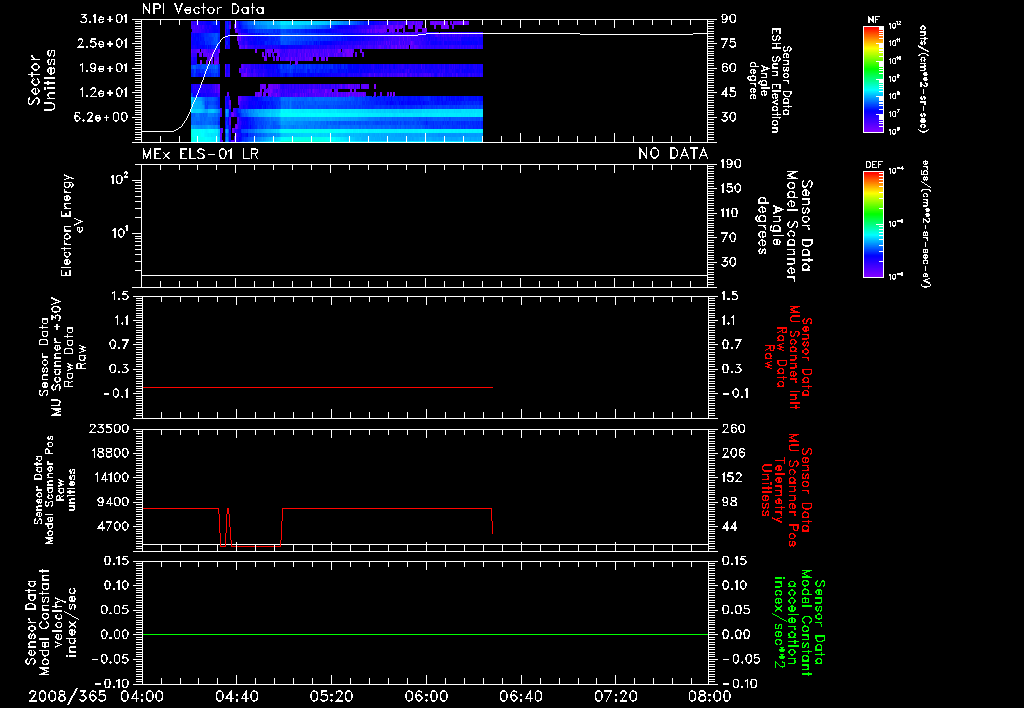
Task: Click the 4700 scanner position tick
Action: click(112, 526)
